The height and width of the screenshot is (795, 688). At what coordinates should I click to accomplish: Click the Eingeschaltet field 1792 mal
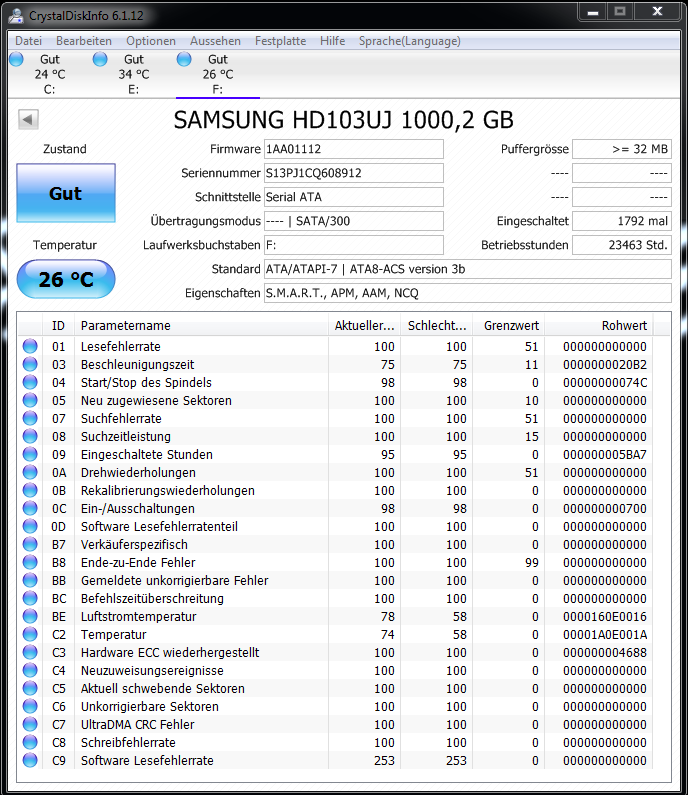[622, 221]
